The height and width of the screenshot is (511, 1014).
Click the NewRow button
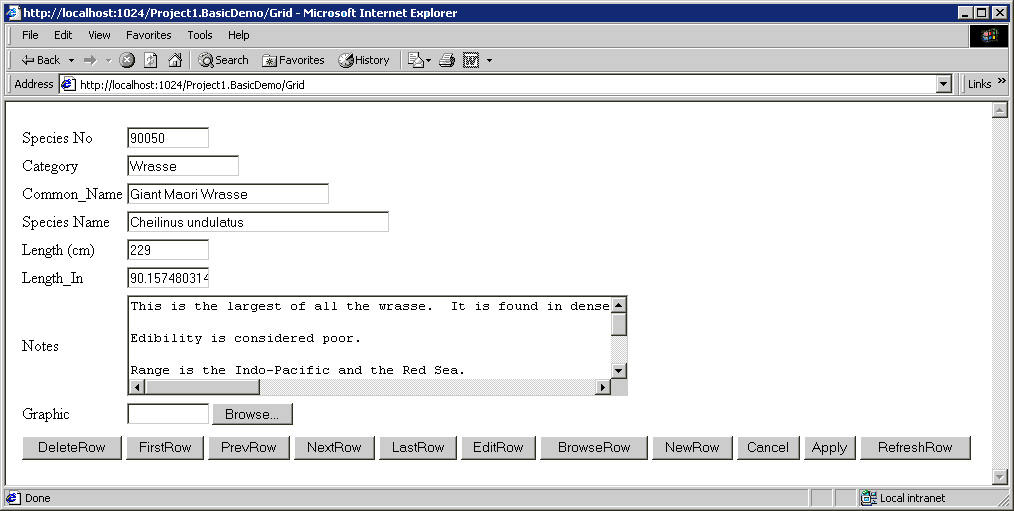pyautogui.click(x=692, y=448)
